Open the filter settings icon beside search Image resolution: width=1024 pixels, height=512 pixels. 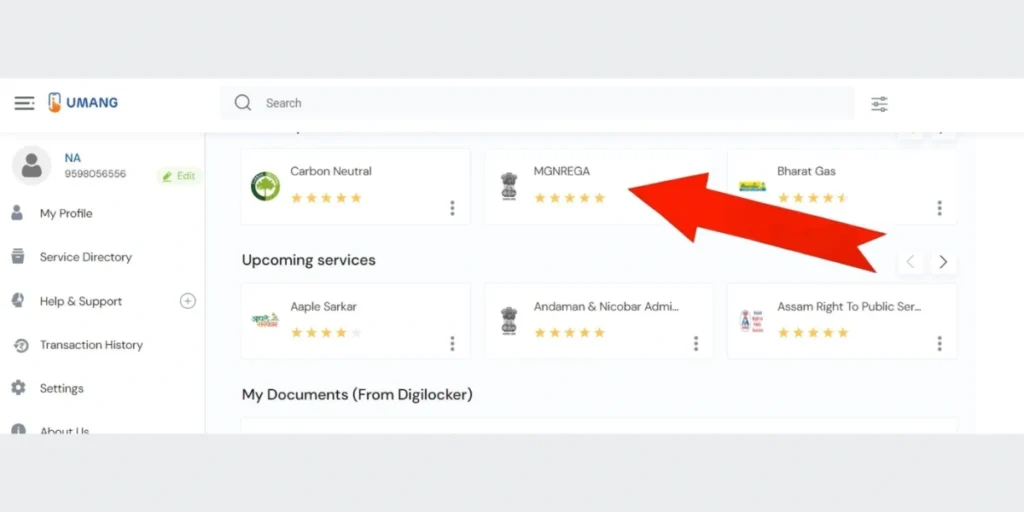pos(879,104)
